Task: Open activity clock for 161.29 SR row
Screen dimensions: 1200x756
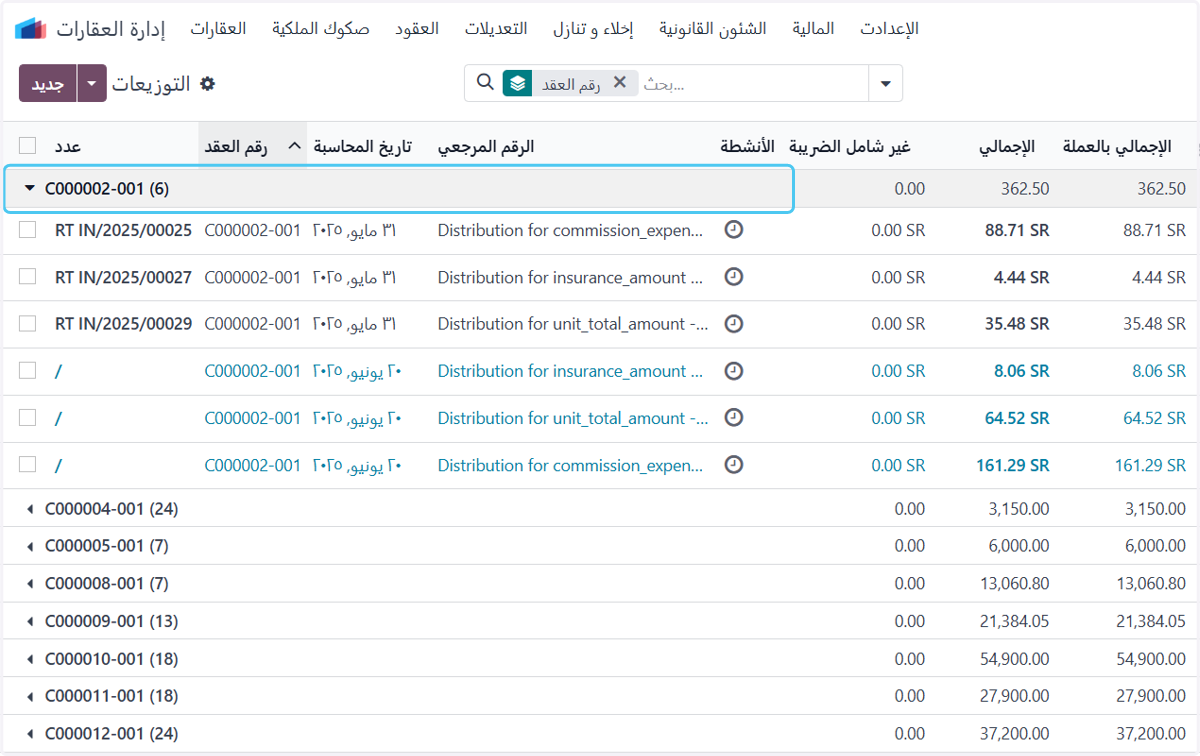Action: 734,465
